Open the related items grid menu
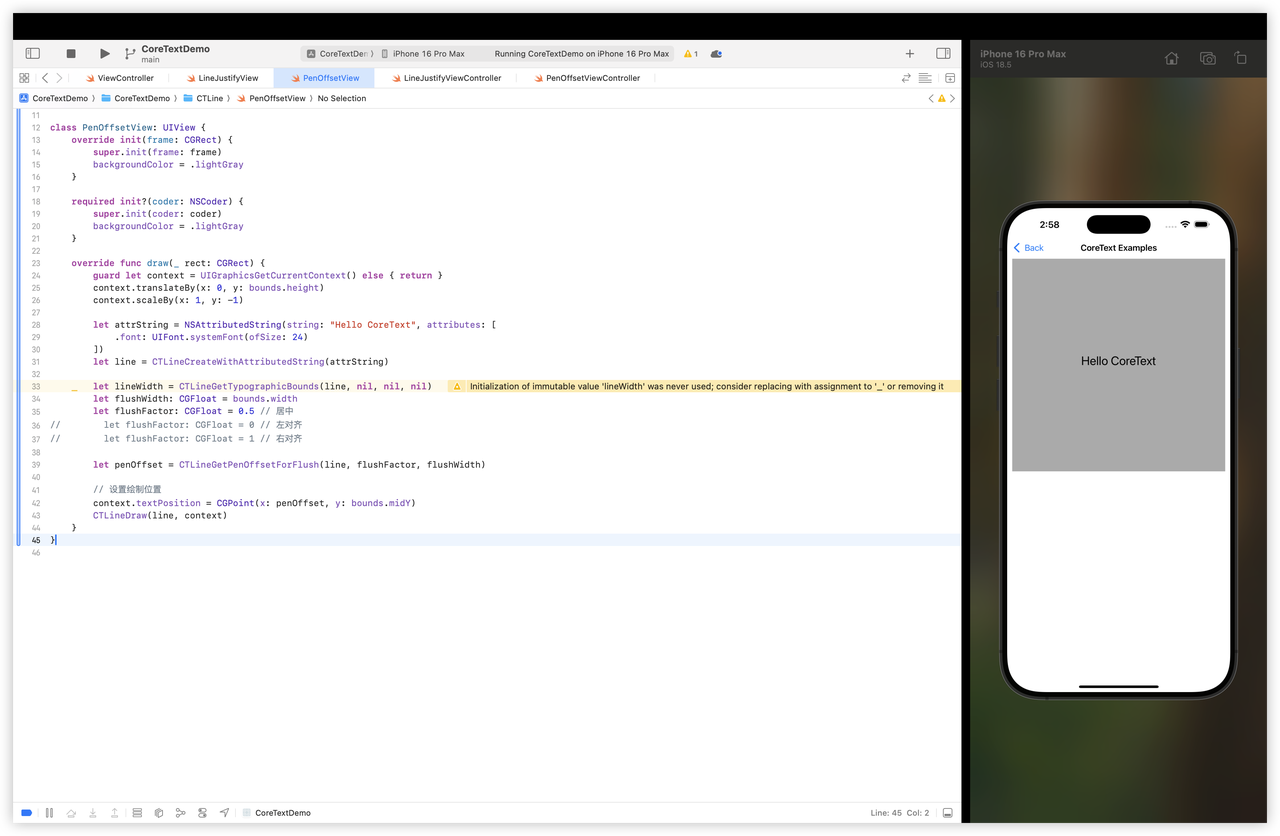This screenshot has width=1280, height=836. tap(24, 78)
